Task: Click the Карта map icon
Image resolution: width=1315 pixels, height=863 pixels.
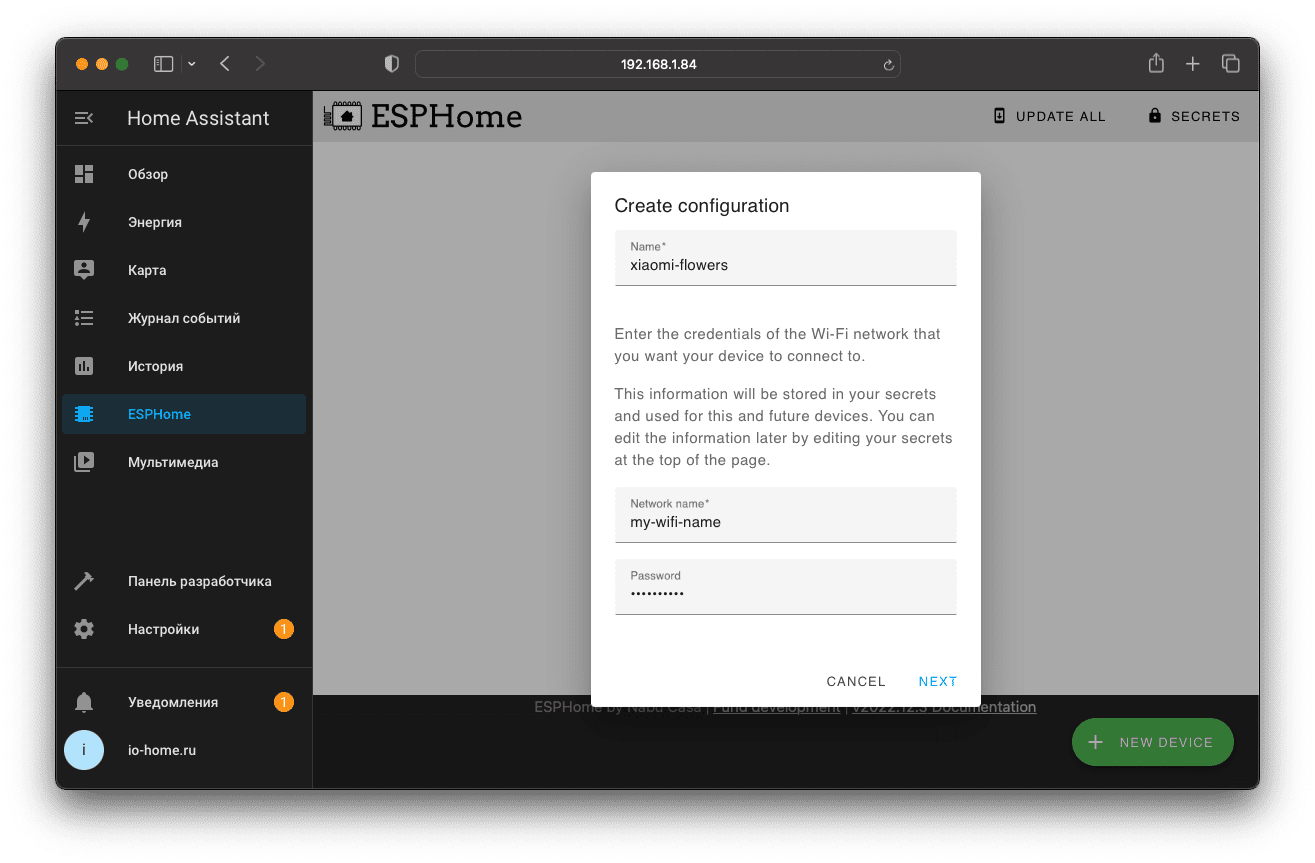Action: coord(84,270)
